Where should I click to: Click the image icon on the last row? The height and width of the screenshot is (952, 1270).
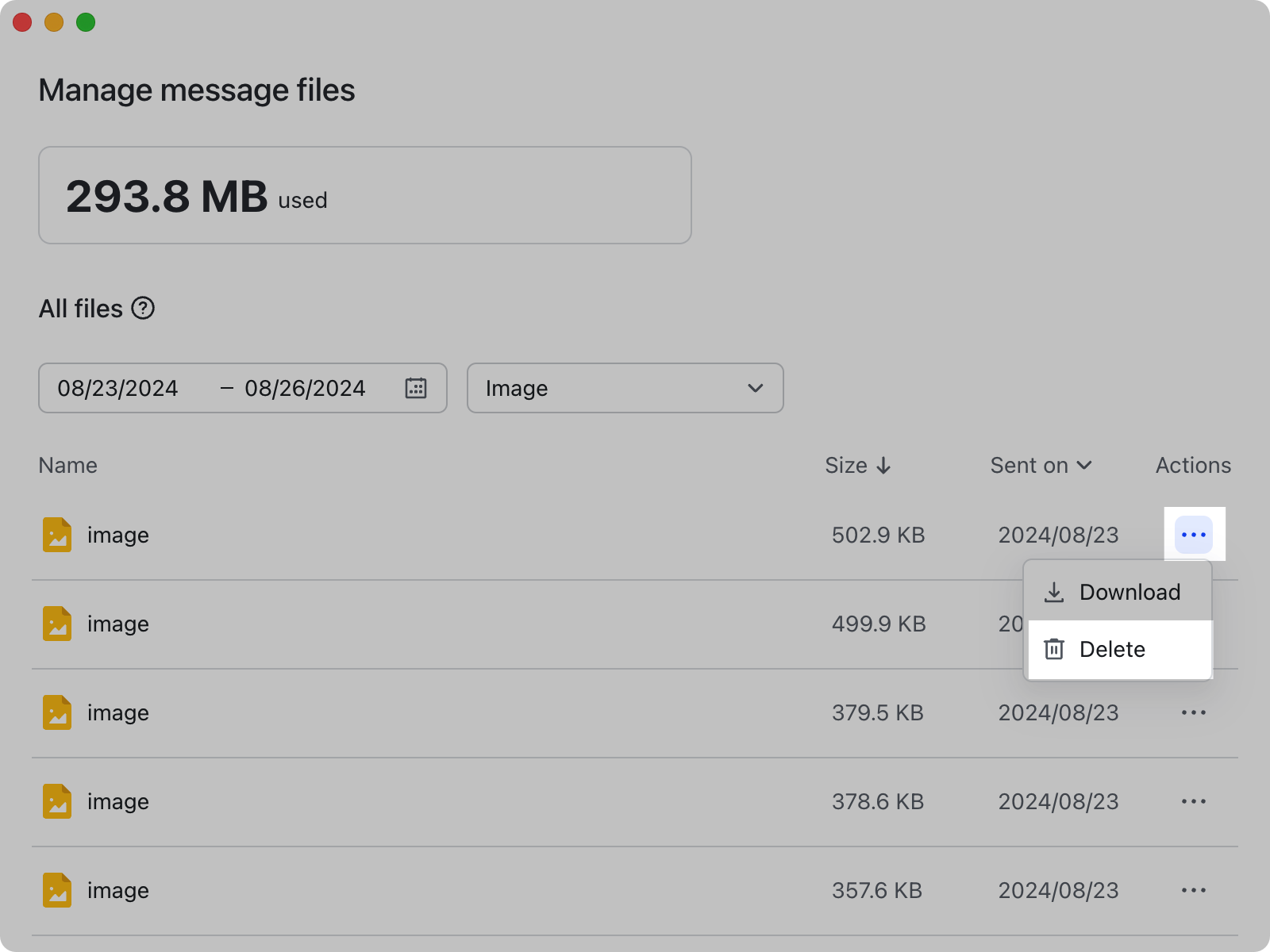(x=56, y=890)
